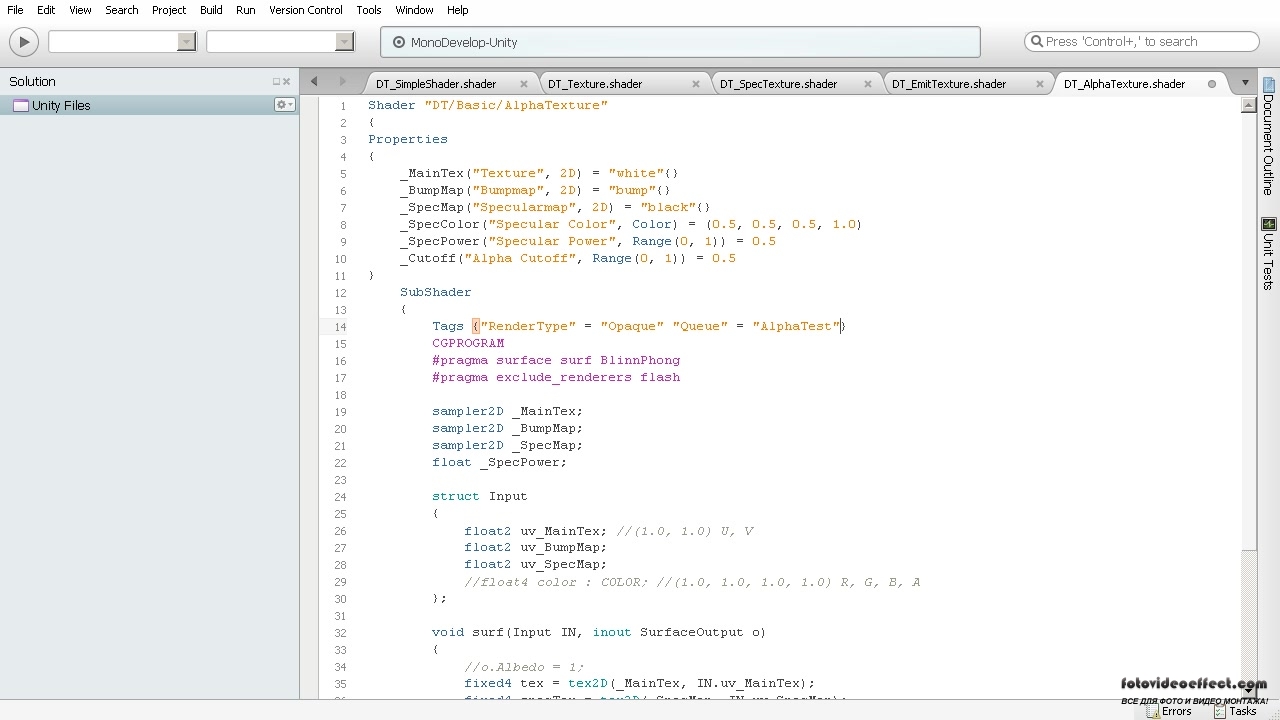Click the '_Cutoff("Alpha Cutoff"' line

(x=568, y=258)
